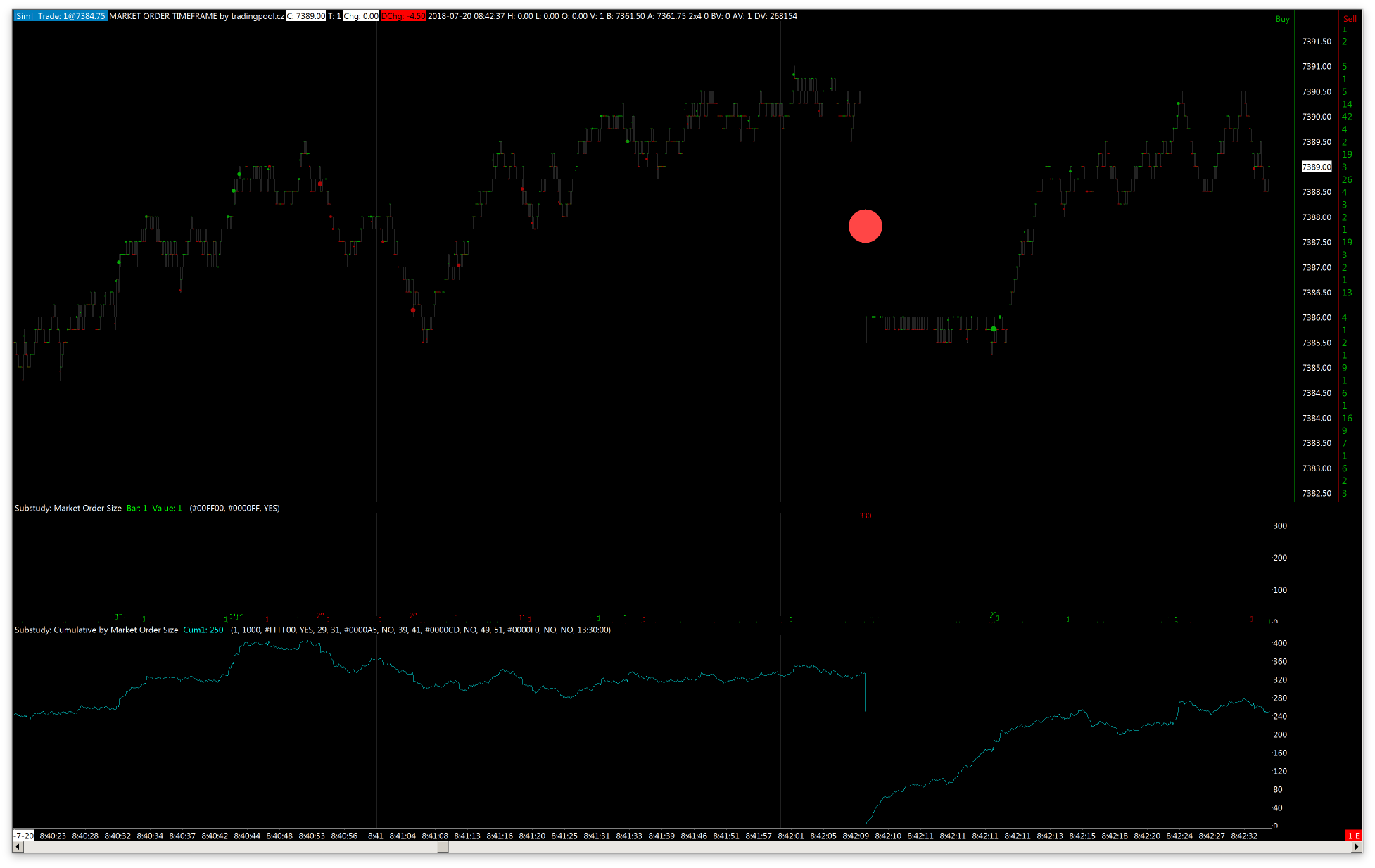
Task: Click the 8:40:56 time axis label
Action: coord(344,836)
